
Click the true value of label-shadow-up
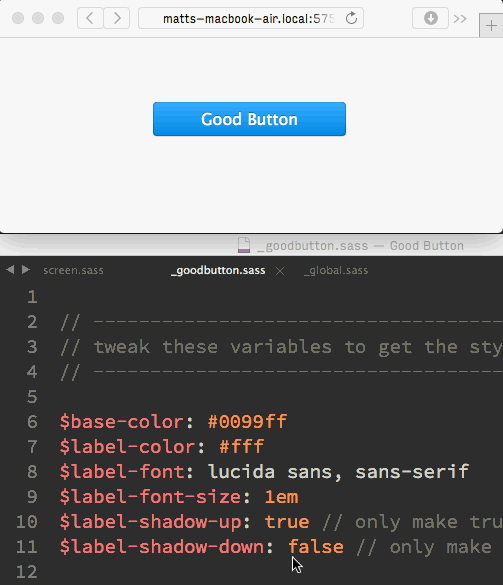pos(287,522)
